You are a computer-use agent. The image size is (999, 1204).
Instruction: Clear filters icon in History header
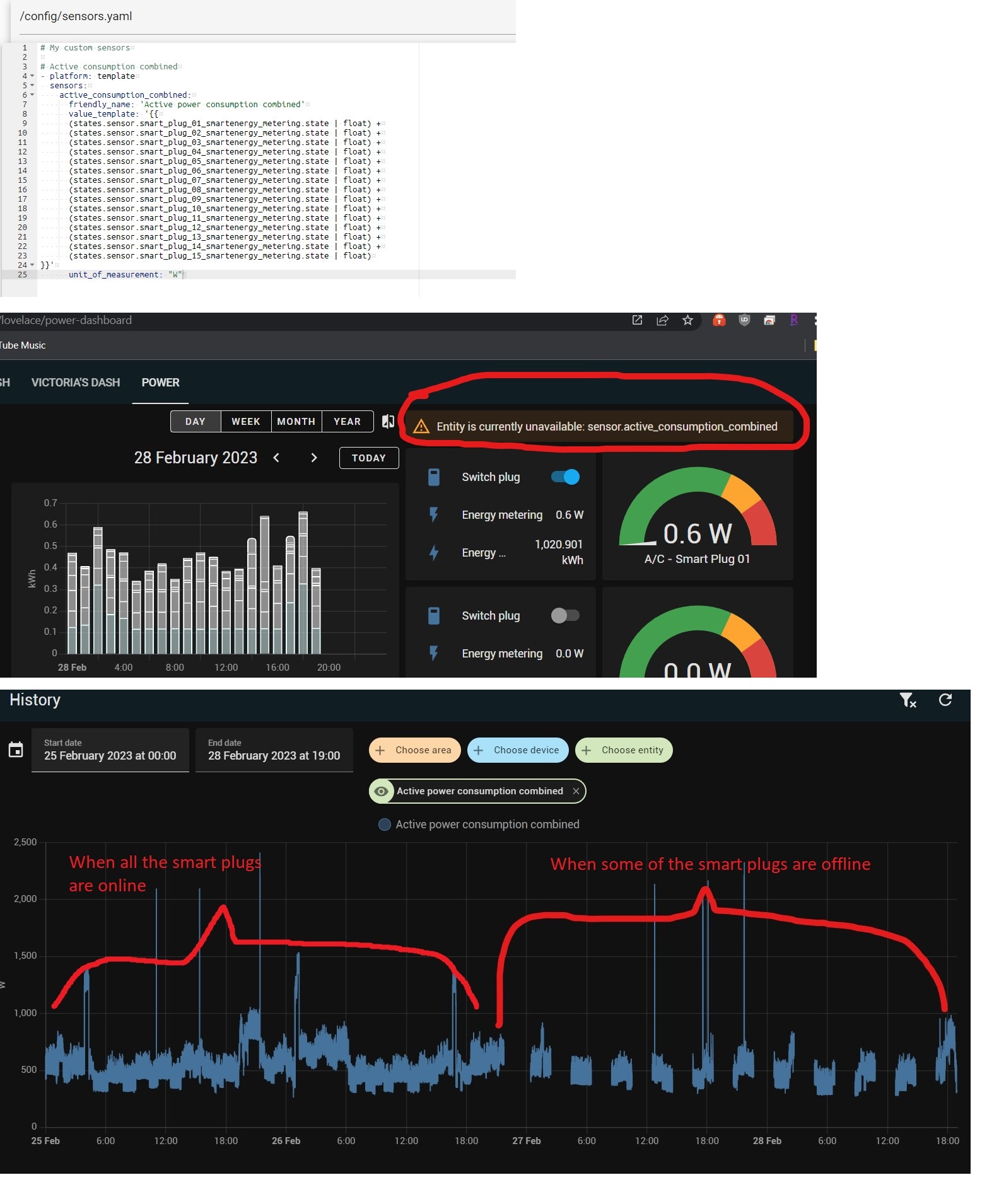coord(908,700)
